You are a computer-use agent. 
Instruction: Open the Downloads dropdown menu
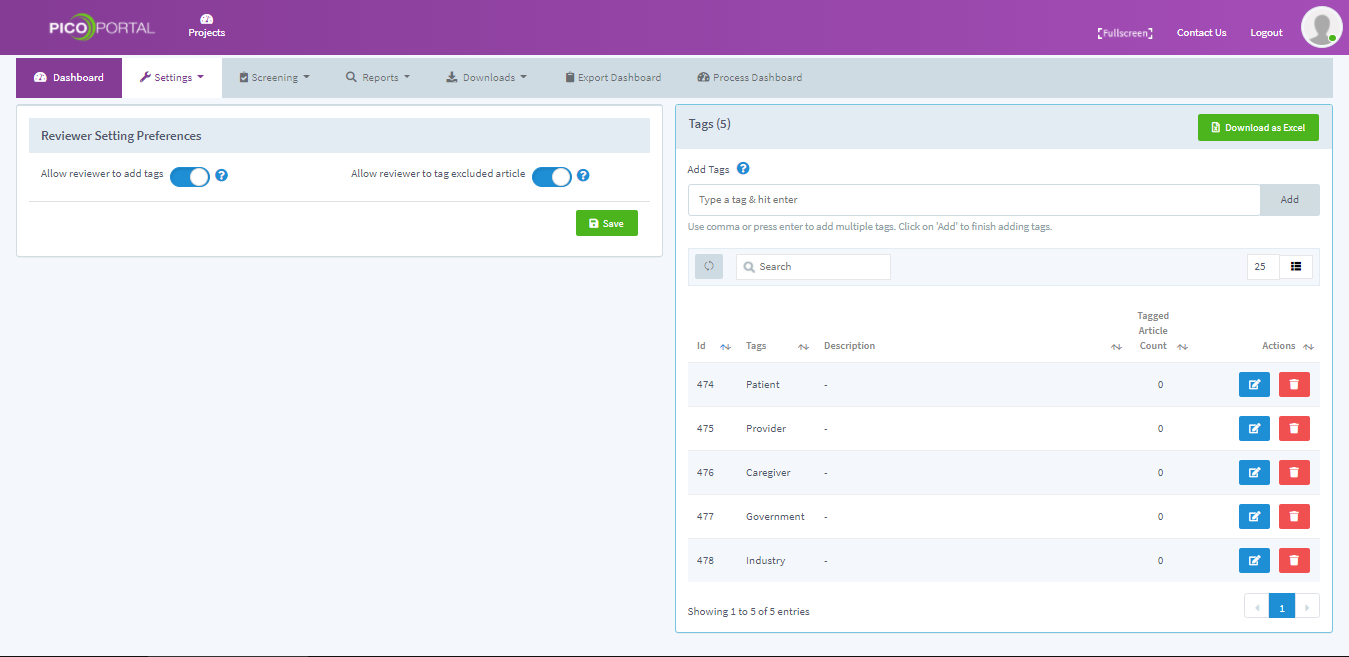[x=487, y=77]
